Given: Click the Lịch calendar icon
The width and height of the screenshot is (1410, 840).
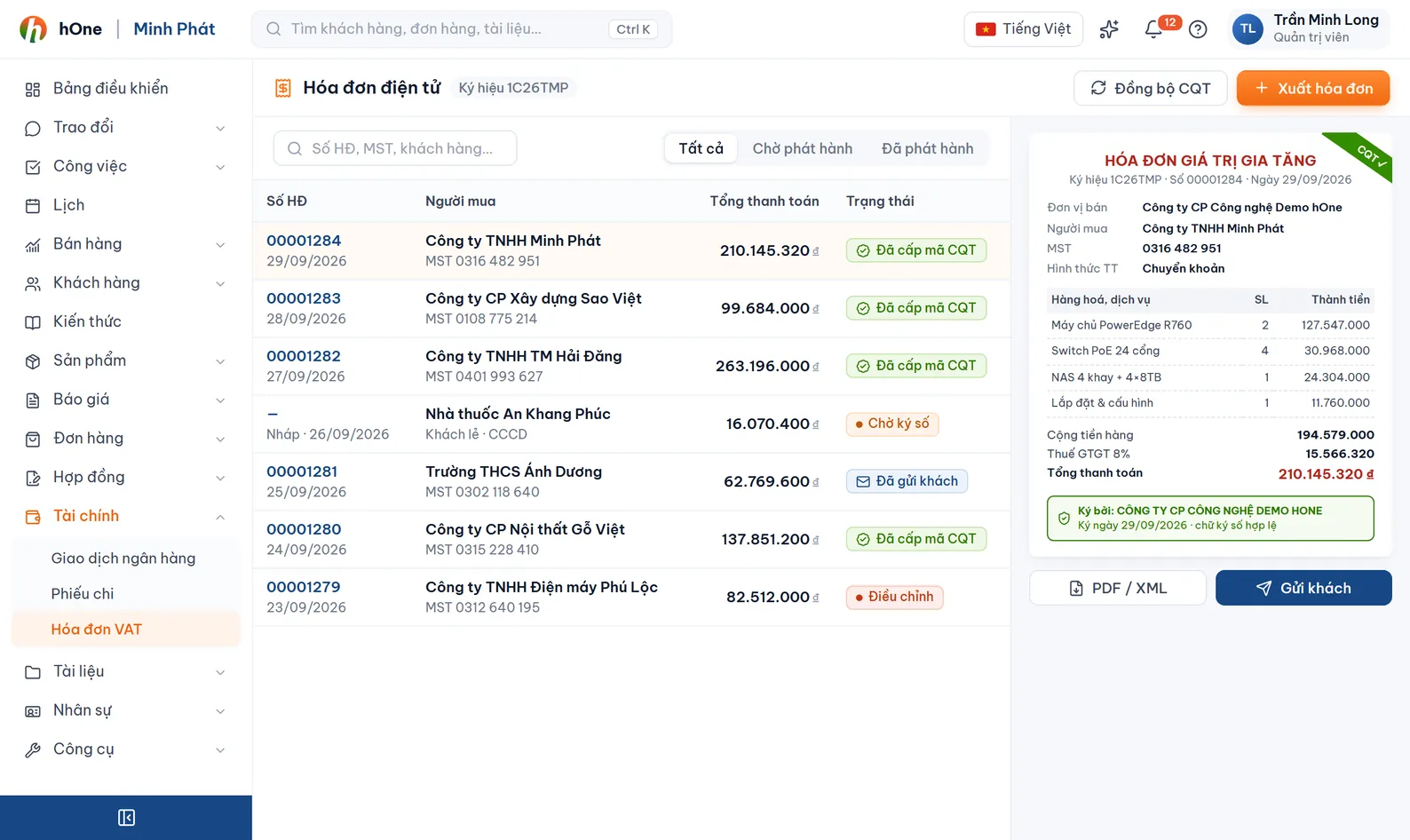Looking at the screenshot, I should (33, 206).
